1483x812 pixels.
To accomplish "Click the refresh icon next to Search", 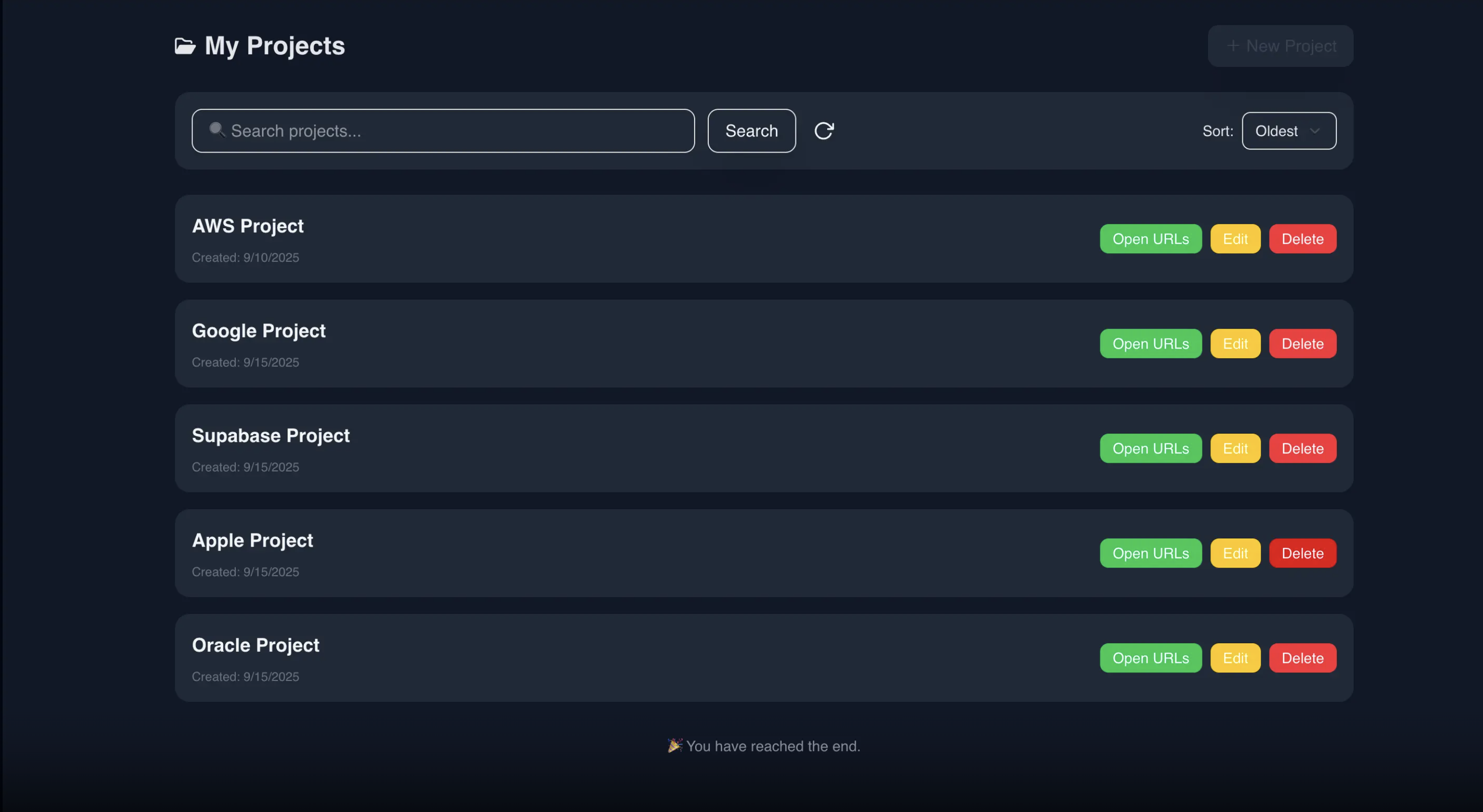I will pos(824,131).
